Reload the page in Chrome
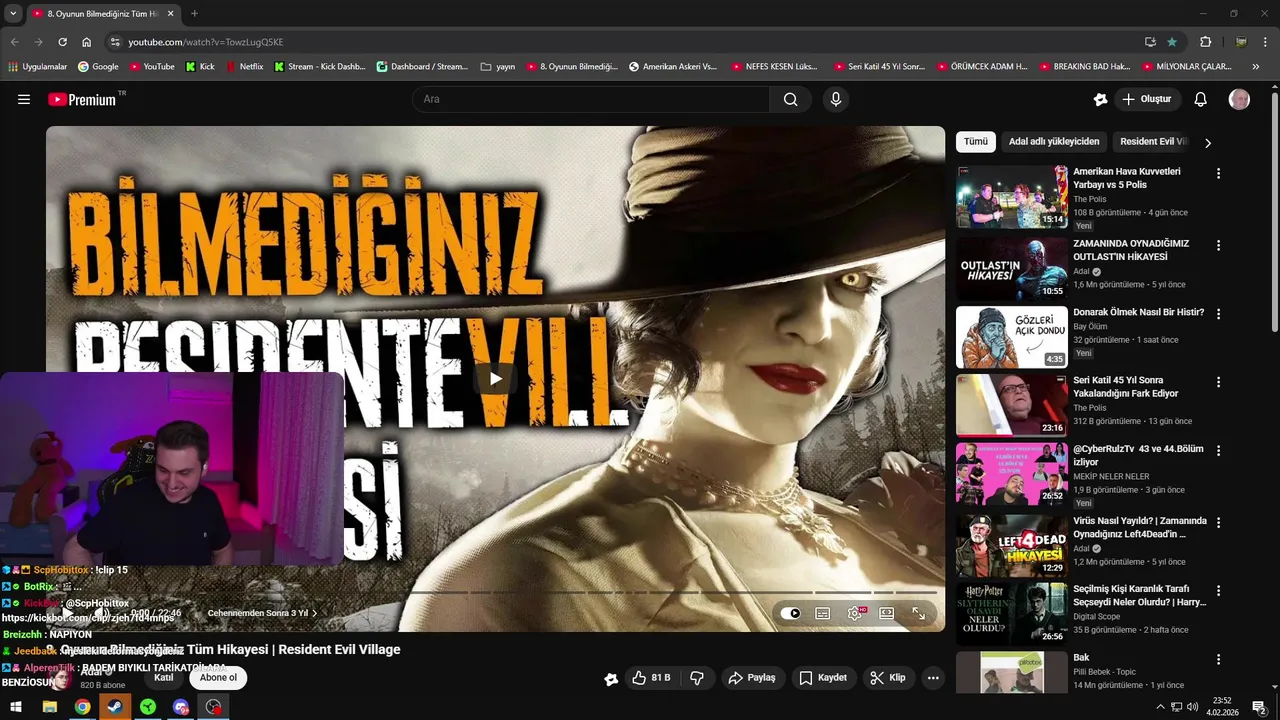Screen dimensions: 1280x720 coord(62,42)
